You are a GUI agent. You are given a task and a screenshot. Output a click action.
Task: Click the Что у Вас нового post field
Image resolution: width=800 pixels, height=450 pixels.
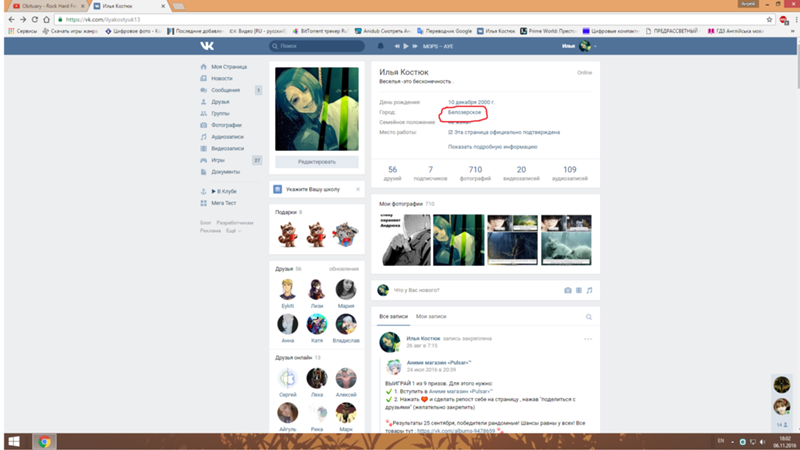click(x=474, y=290)
